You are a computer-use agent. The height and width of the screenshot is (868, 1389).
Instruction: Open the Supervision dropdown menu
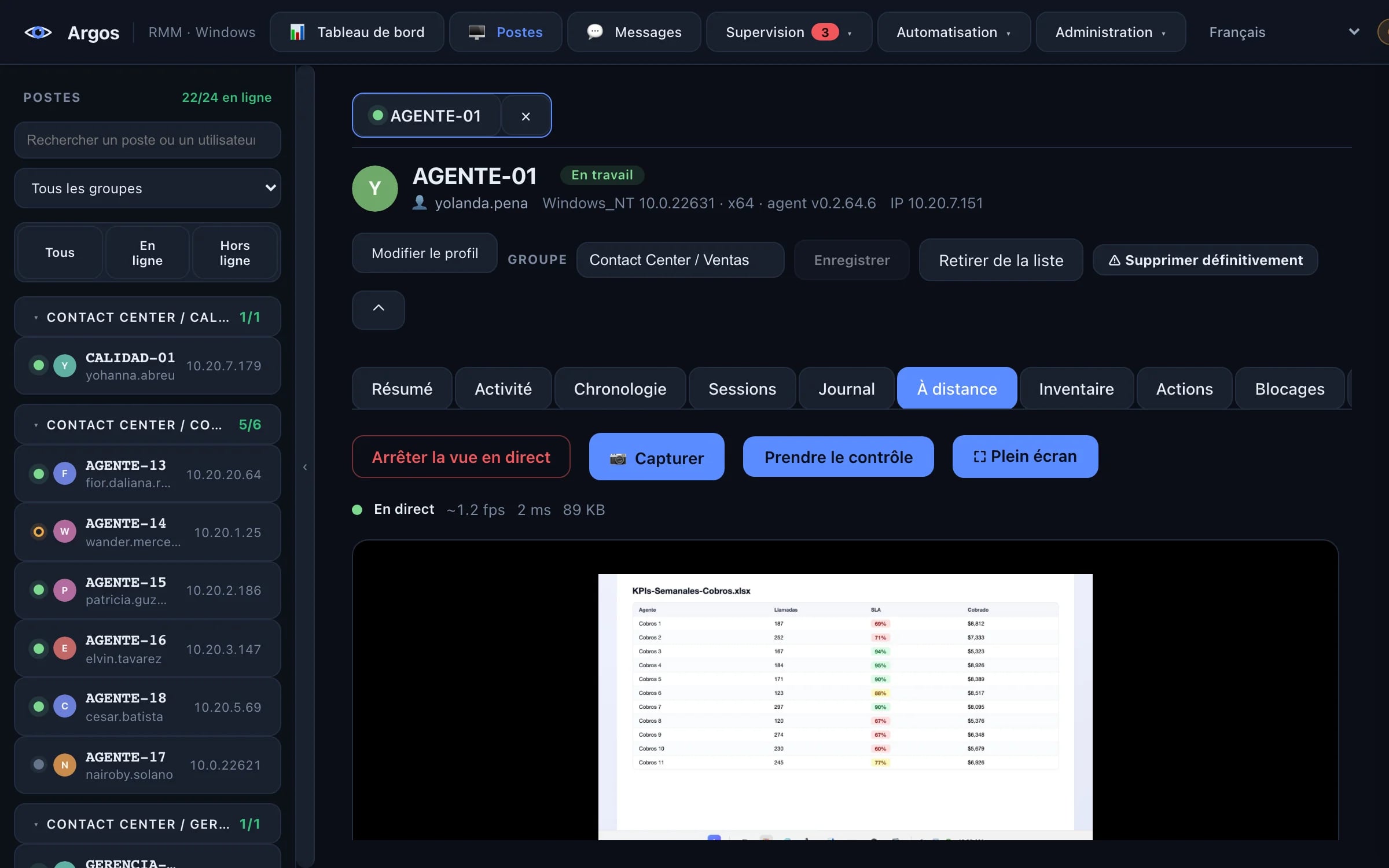click(789, 32)
